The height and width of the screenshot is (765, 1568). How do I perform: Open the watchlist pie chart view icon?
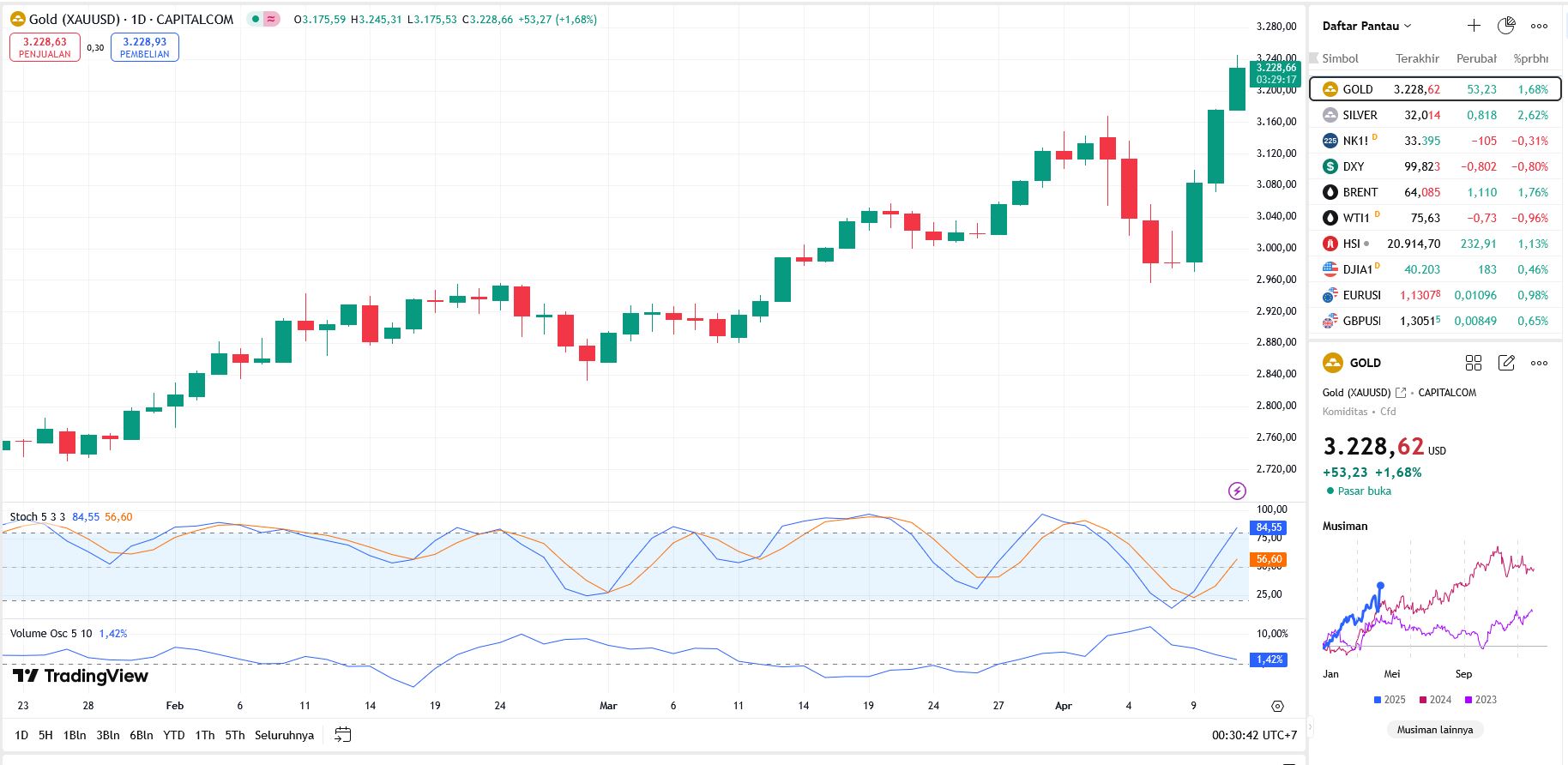tap(1506, 26)
